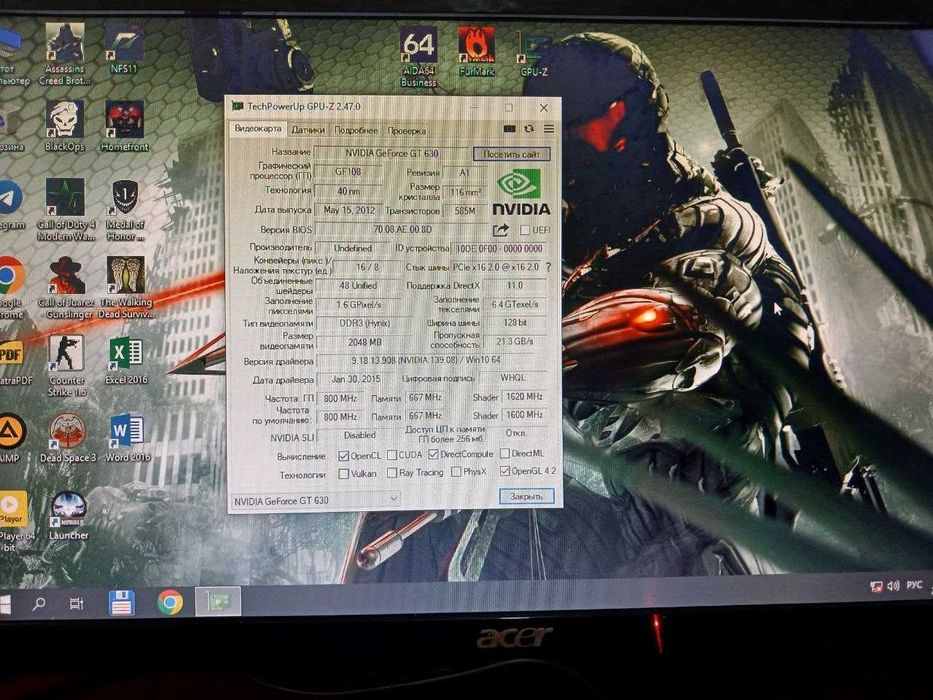Click the РУС language indicator

coord(914,585)
